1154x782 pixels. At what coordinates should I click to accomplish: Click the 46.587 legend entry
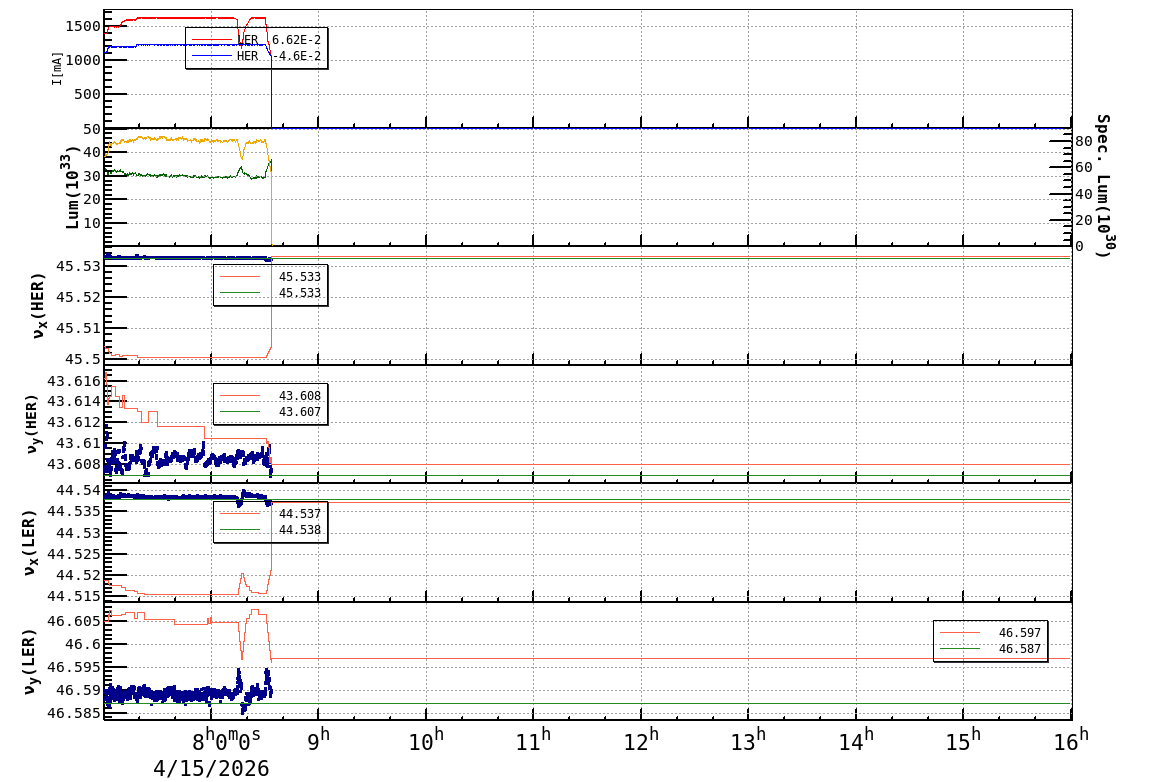(x=1019, y=649)
